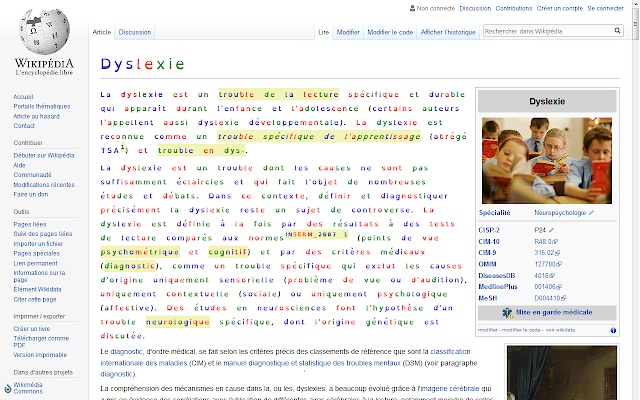Screen dimensions: 640x400
Task: Click Citer cette page link
Action: tap(35, 299)
